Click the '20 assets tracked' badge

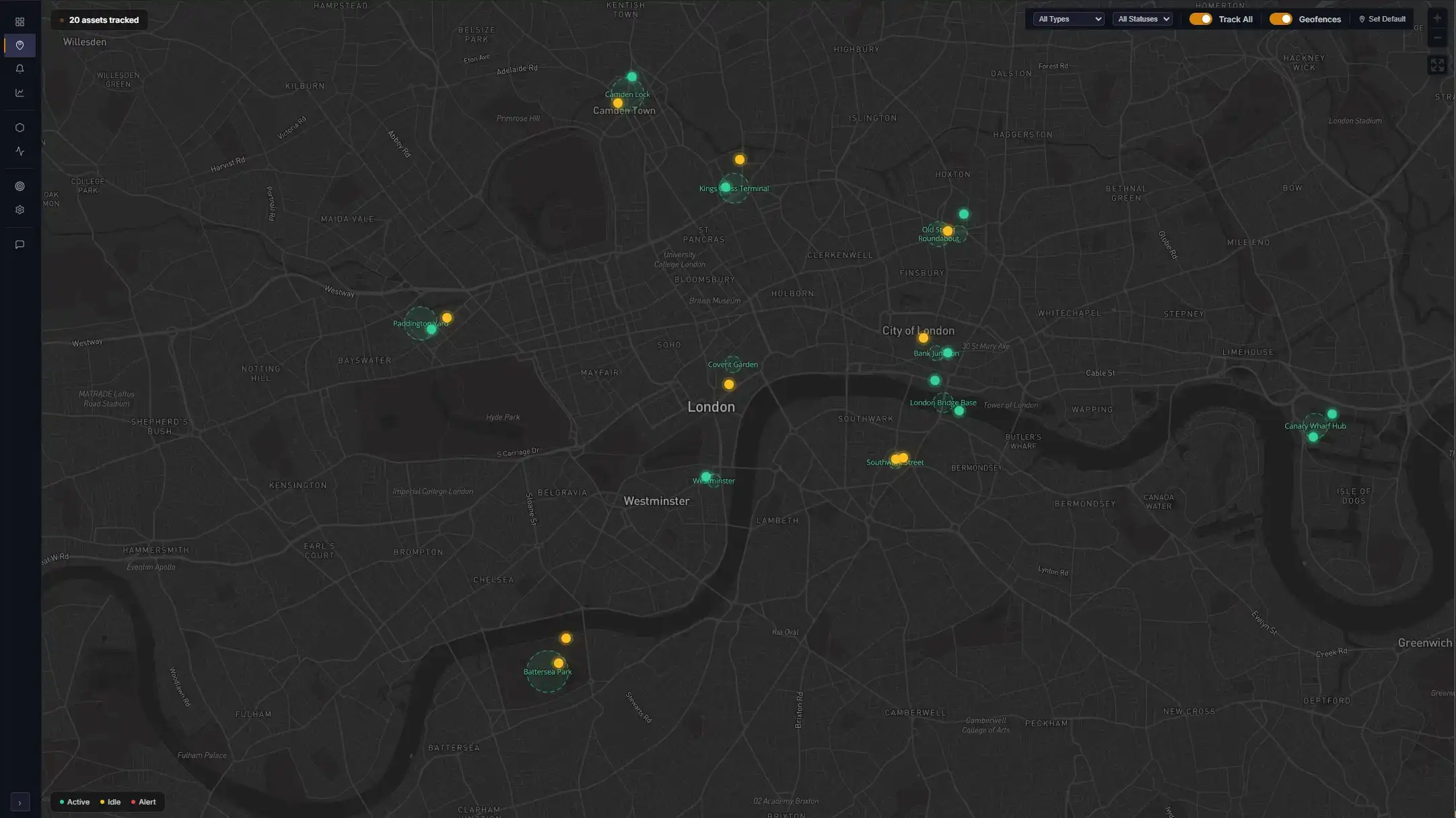(99, 20)
